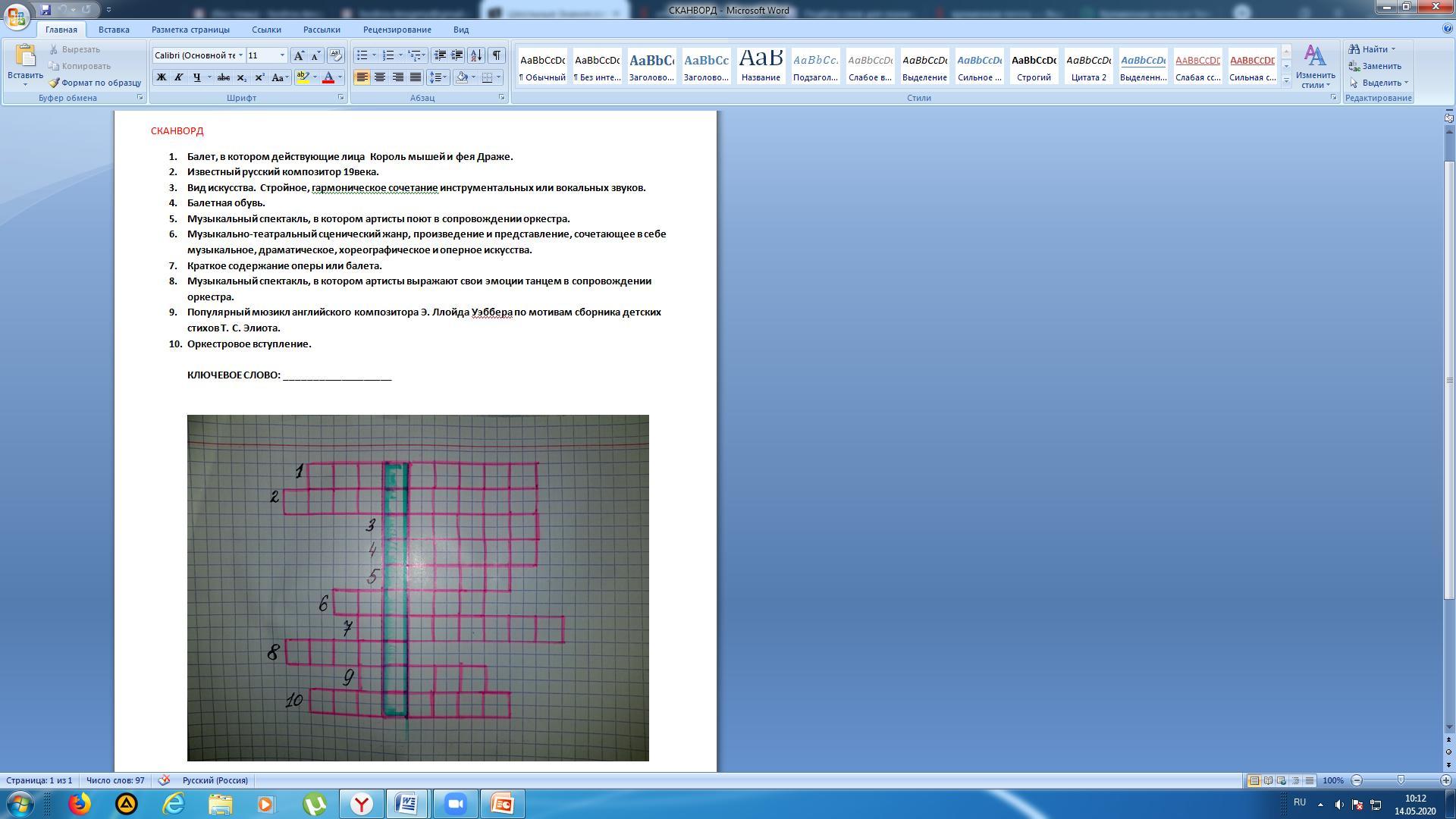Expand the line spacing dropdown
Image resolution: width=1456 pixels, height=819 pixels.
(x=446, y=77)
